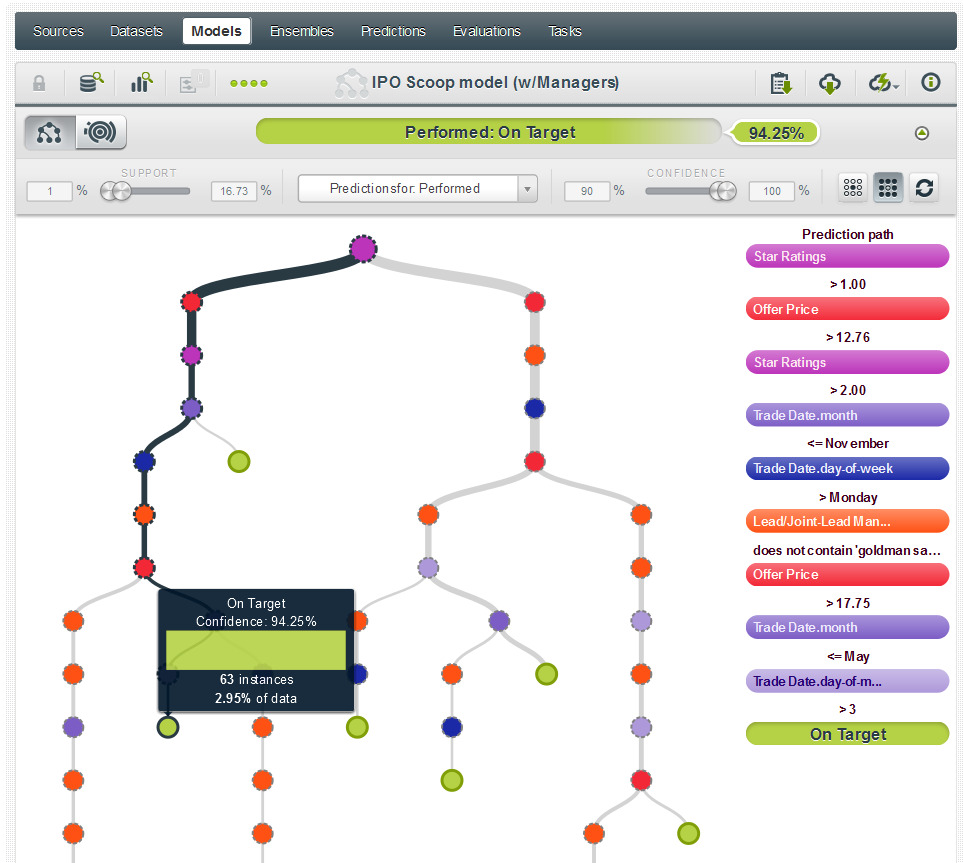Click the bar chart magnifier icon

141,83
